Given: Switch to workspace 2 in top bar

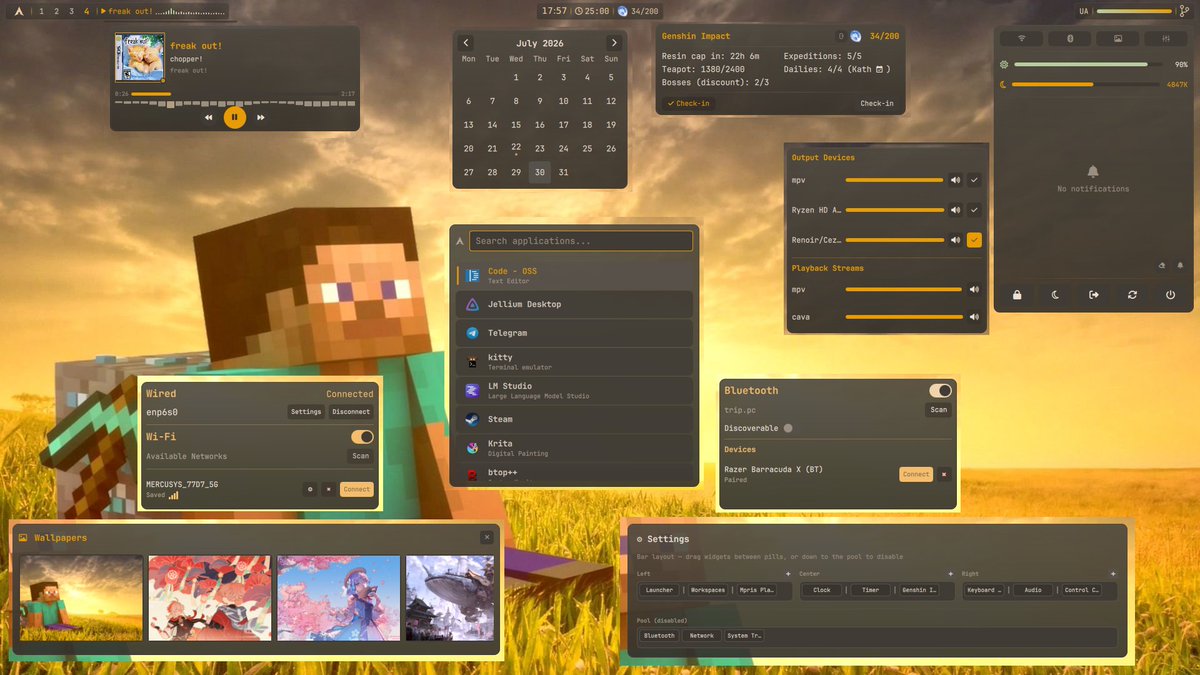Looking at the screenshot, I should 56,11.
